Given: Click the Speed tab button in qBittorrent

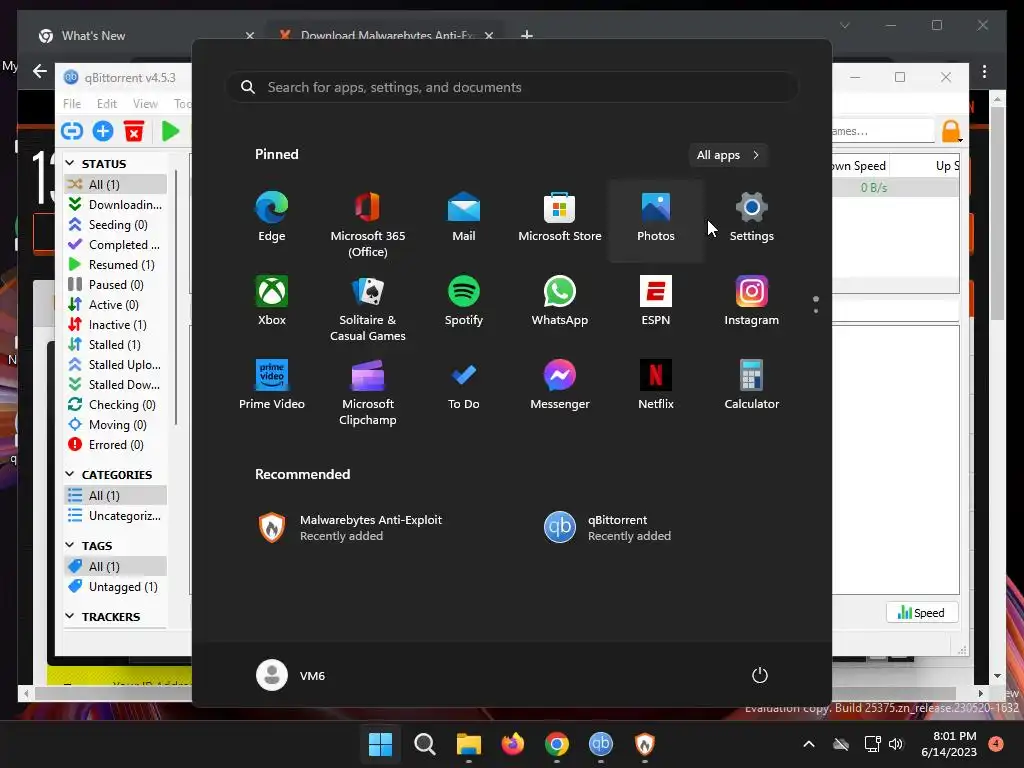Looking at the screenshot, I should tap(921, 613).
